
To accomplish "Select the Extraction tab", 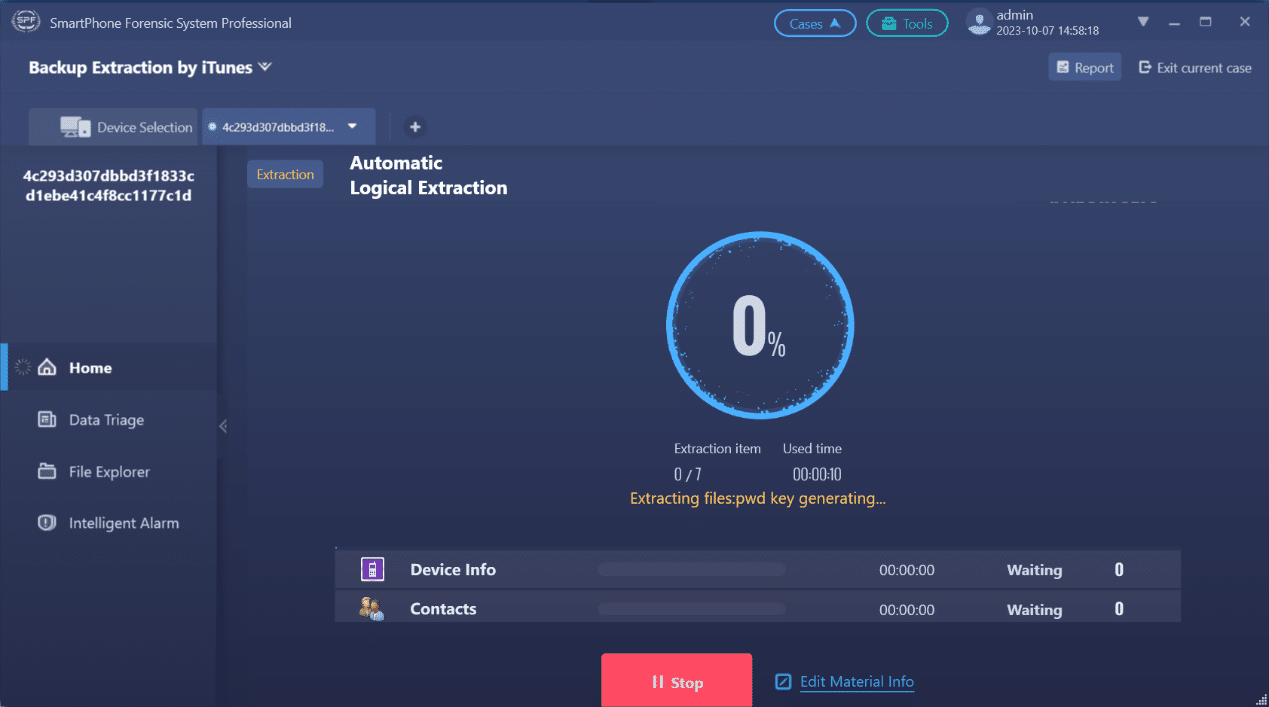I will click(x=285, y=174).
